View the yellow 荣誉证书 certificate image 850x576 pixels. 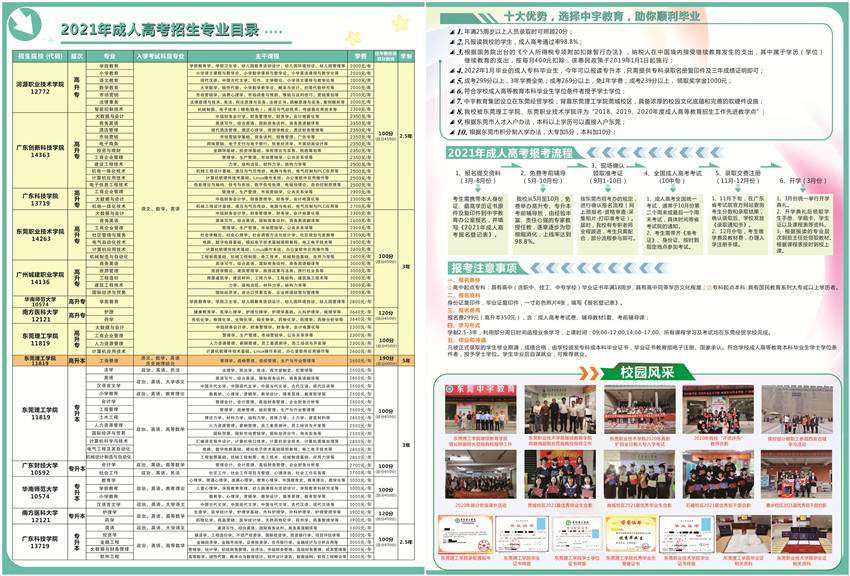[x=632, y=535]
